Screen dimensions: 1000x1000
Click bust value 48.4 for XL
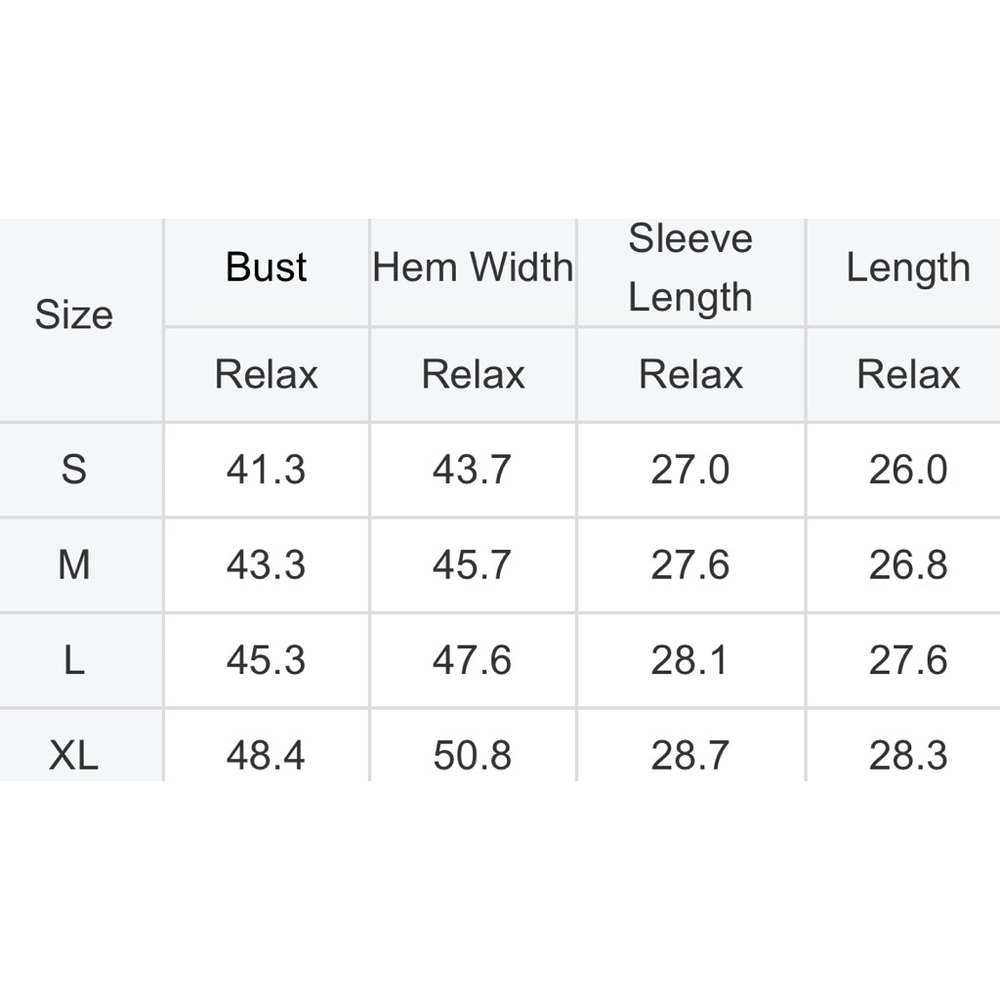(x=266, y=756)
